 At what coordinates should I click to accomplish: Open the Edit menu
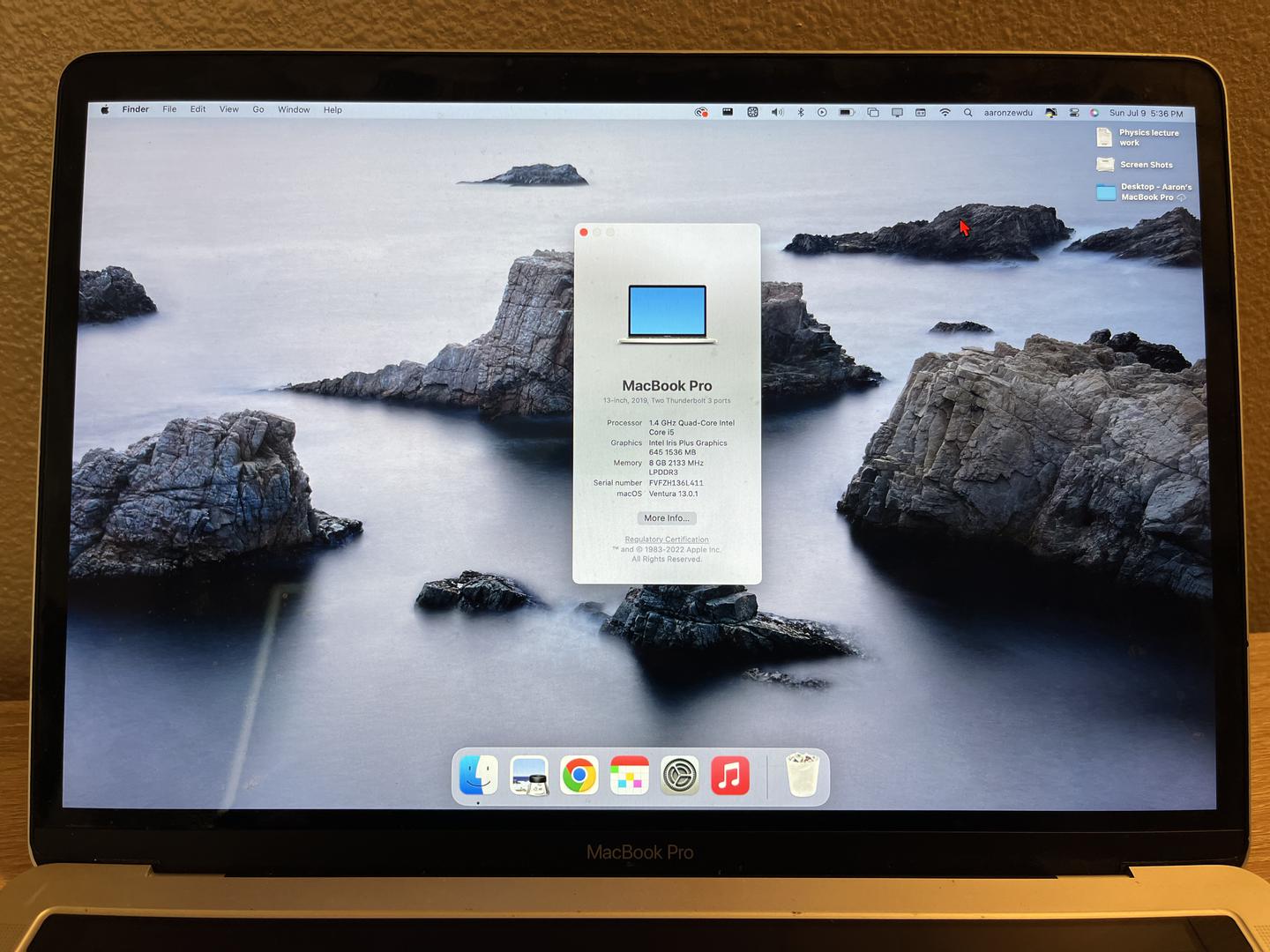tap(198, 109)
